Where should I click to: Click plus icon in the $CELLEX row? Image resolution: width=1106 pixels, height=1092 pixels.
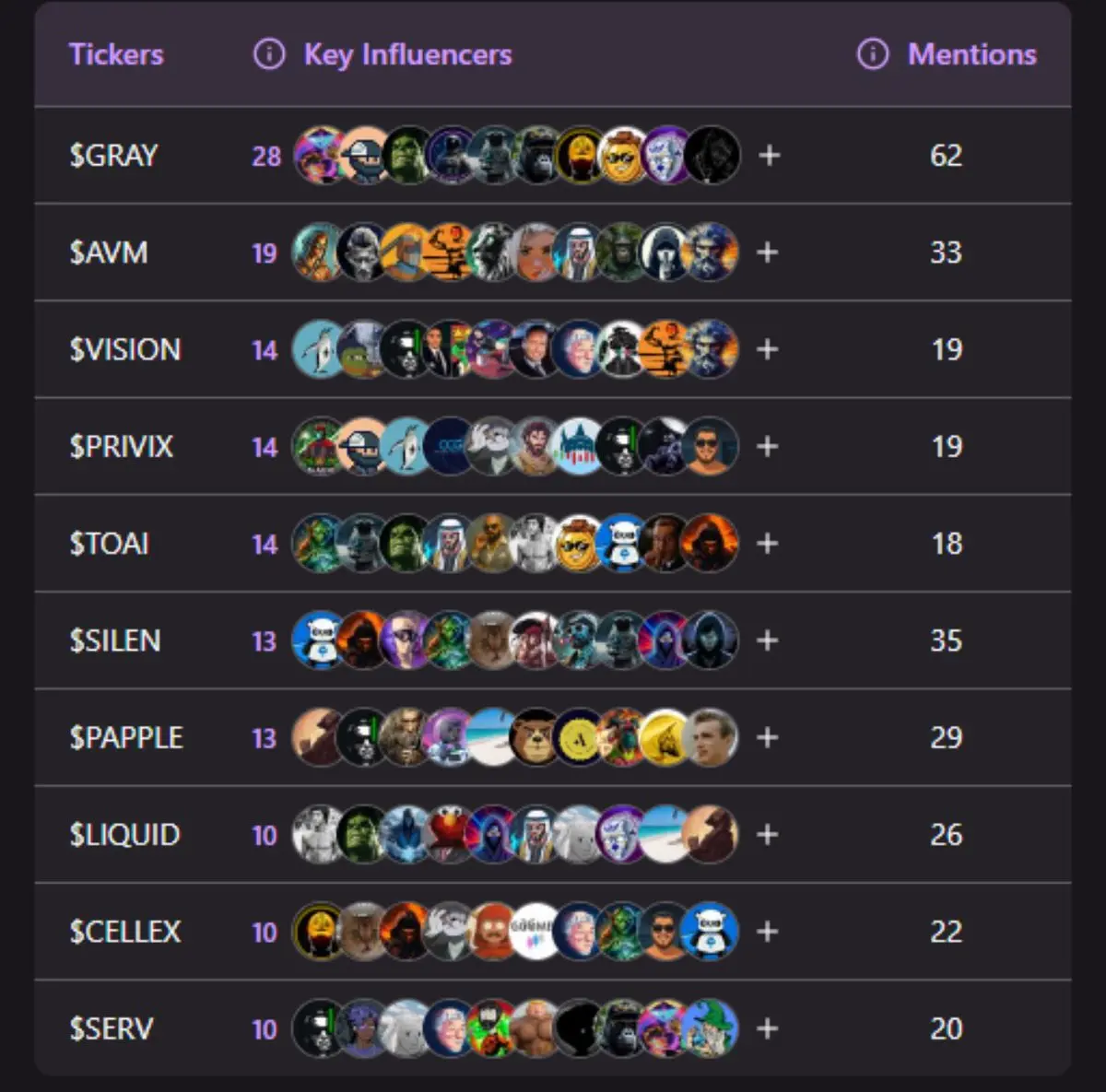[768, 932]
